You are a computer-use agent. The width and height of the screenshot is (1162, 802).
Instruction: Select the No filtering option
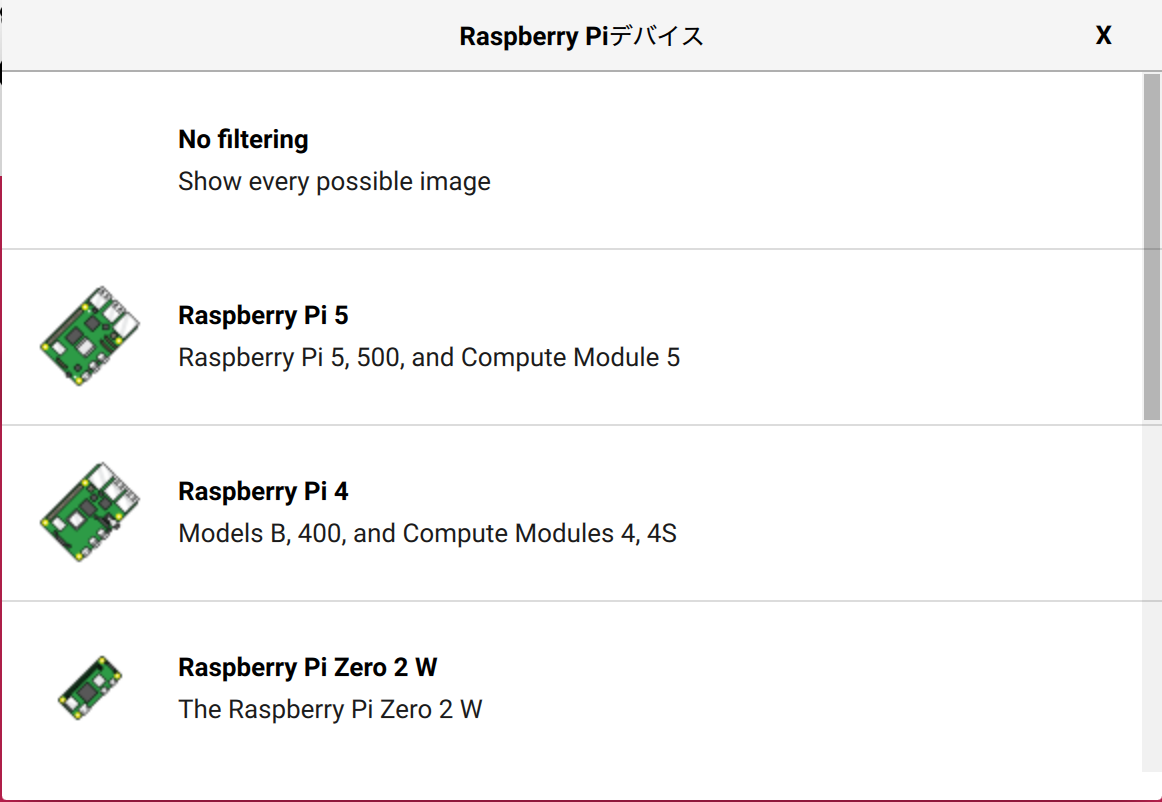(243, 140)
